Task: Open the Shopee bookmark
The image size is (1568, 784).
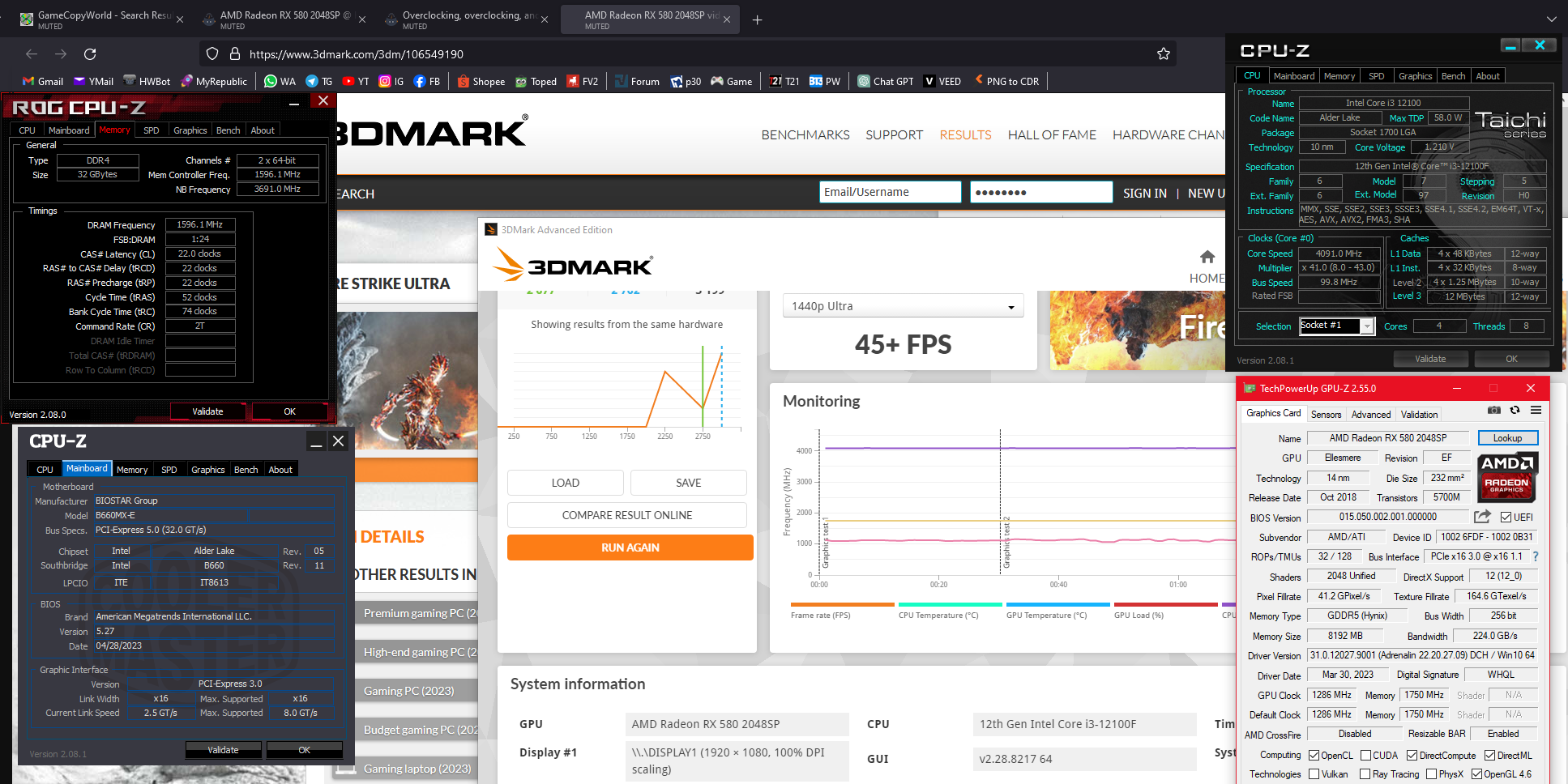Action: point(481,81)
